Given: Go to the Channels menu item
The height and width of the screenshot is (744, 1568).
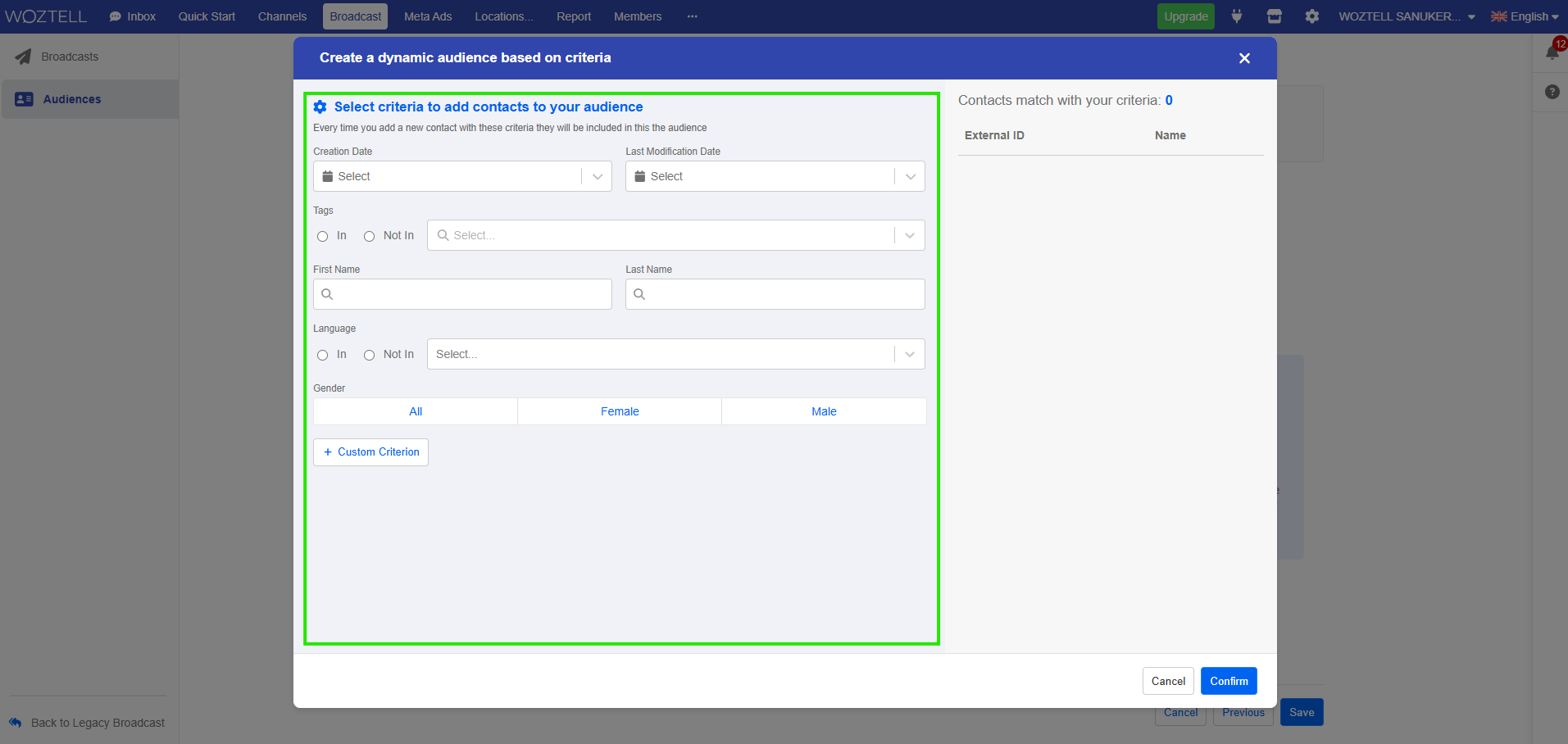Looking at the screenshot, I should 282,16.
